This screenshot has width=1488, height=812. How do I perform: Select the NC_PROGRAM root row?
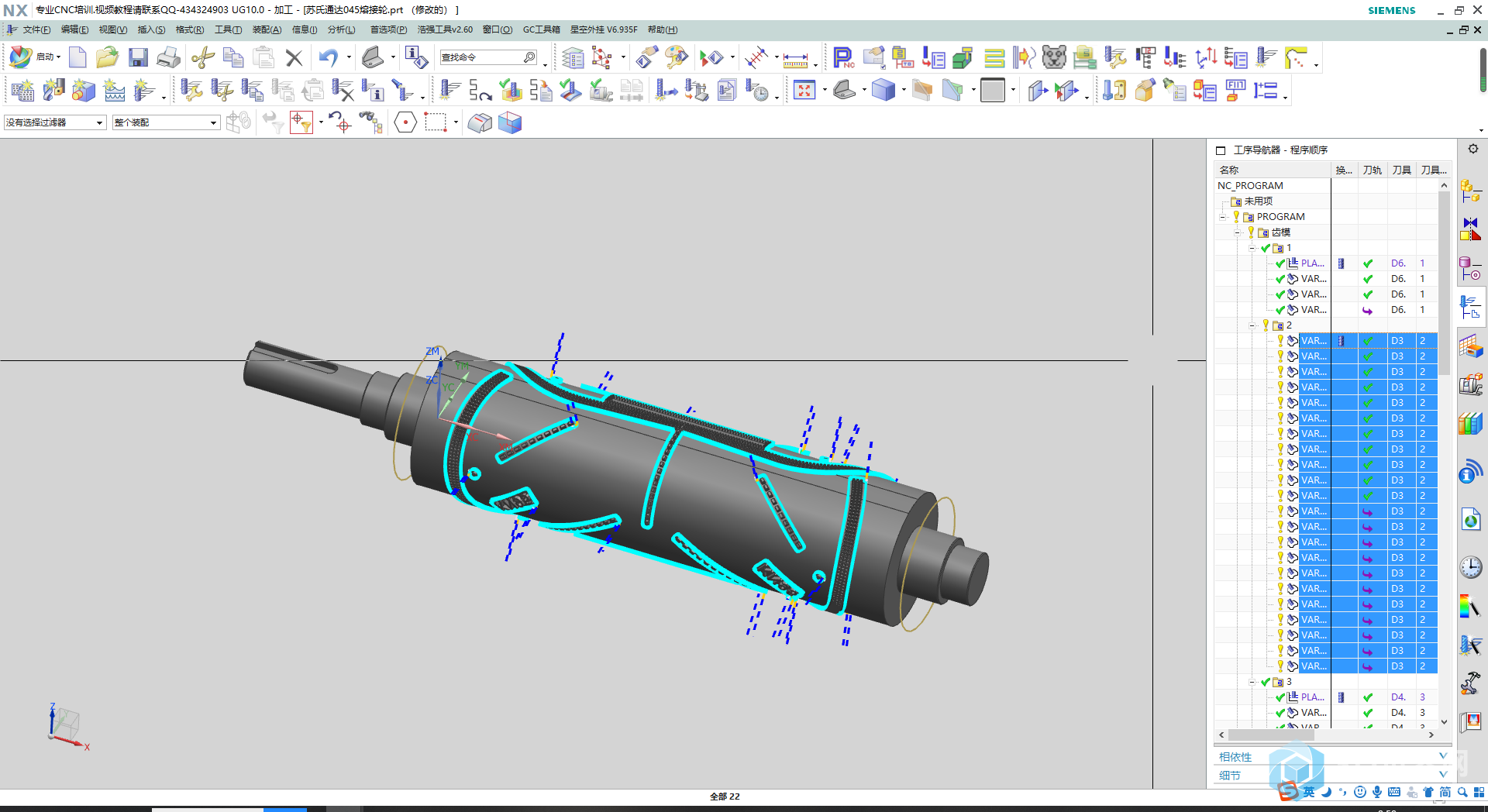pyautogui.click(x=1250, y=186)
